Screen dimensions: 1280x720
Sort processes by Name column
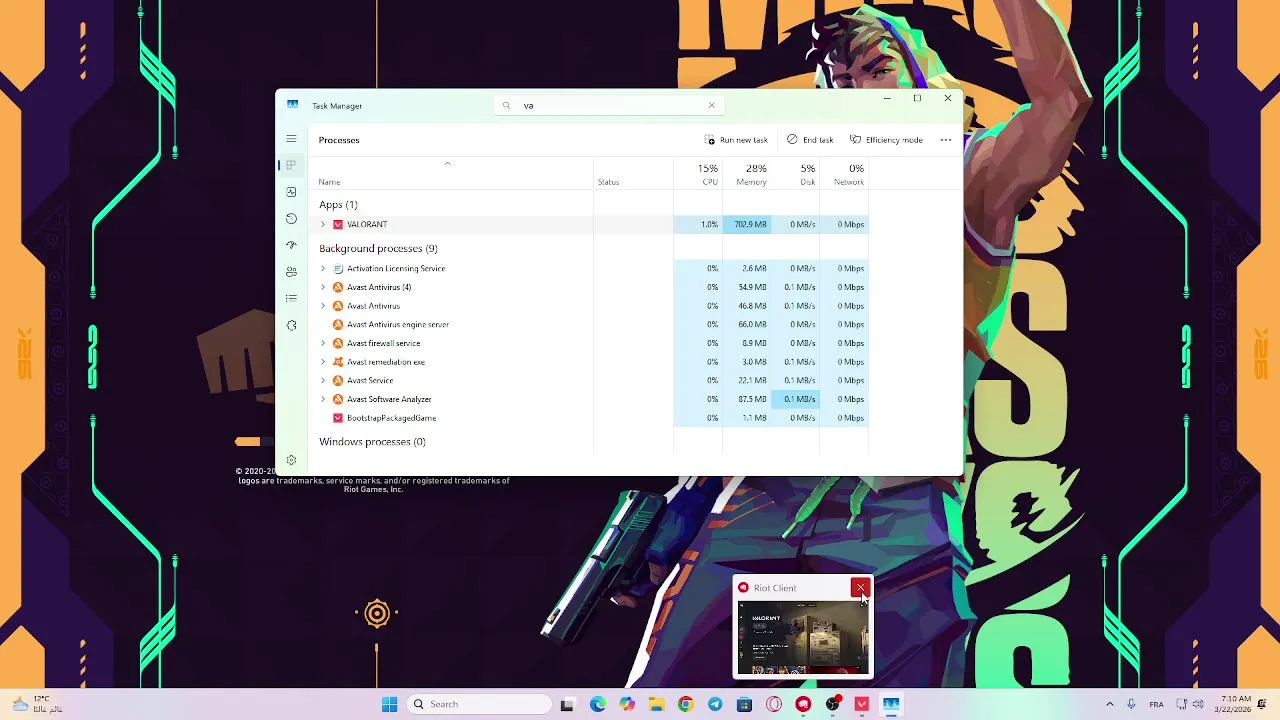[x=329, y=182]
